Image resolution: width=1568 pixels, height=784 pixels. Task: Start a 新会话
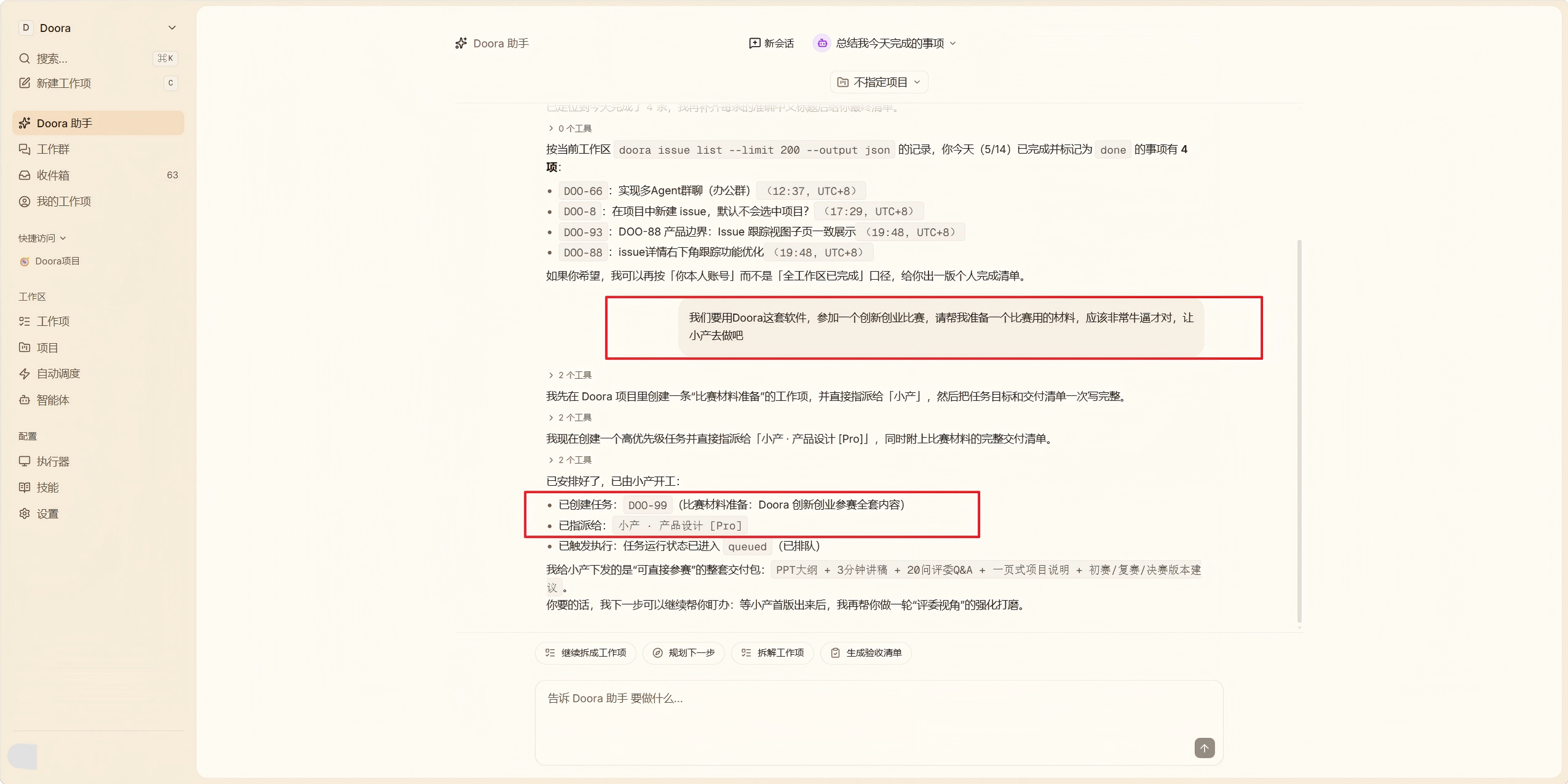pos(771,43)
